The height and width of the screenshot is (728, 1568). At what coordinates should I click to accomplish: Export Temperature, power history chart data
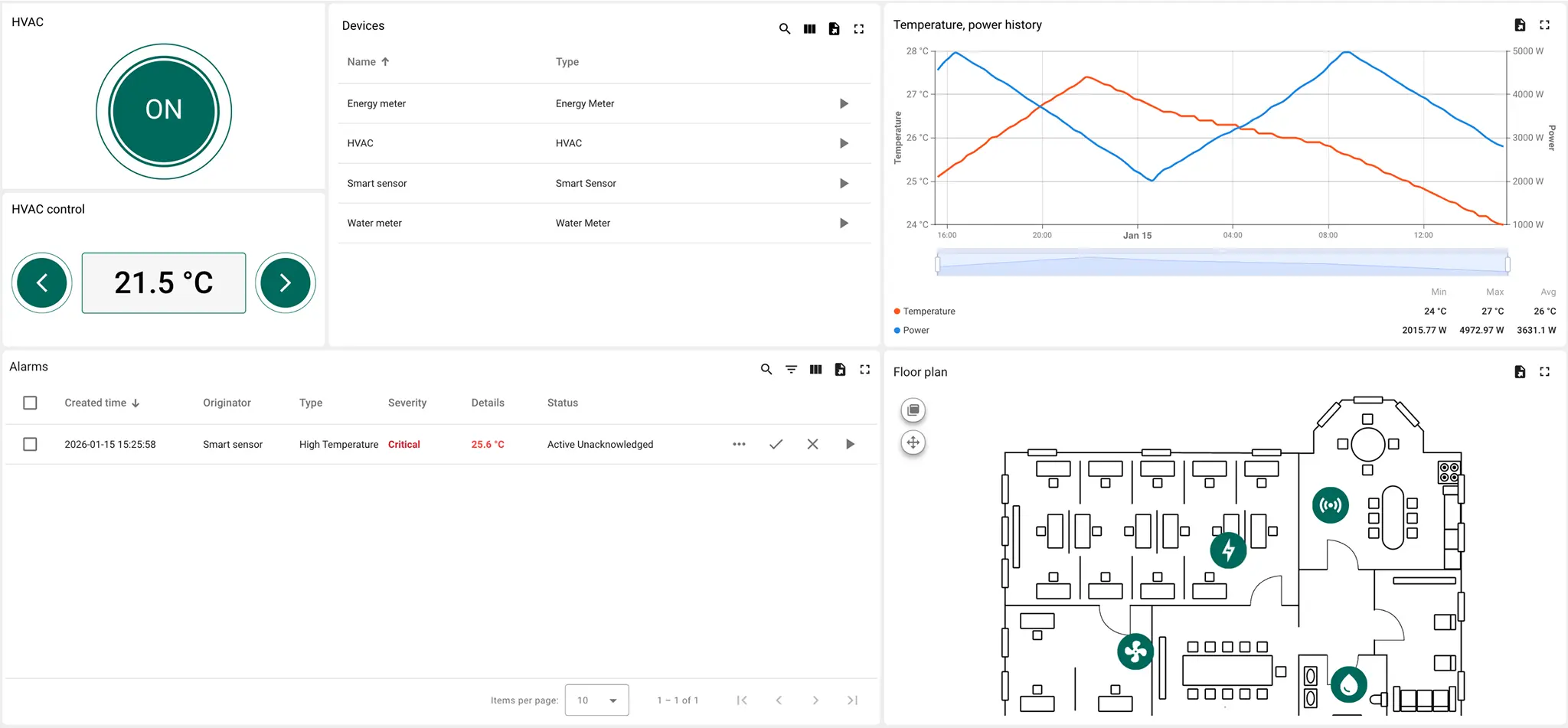click(1519, 24)
